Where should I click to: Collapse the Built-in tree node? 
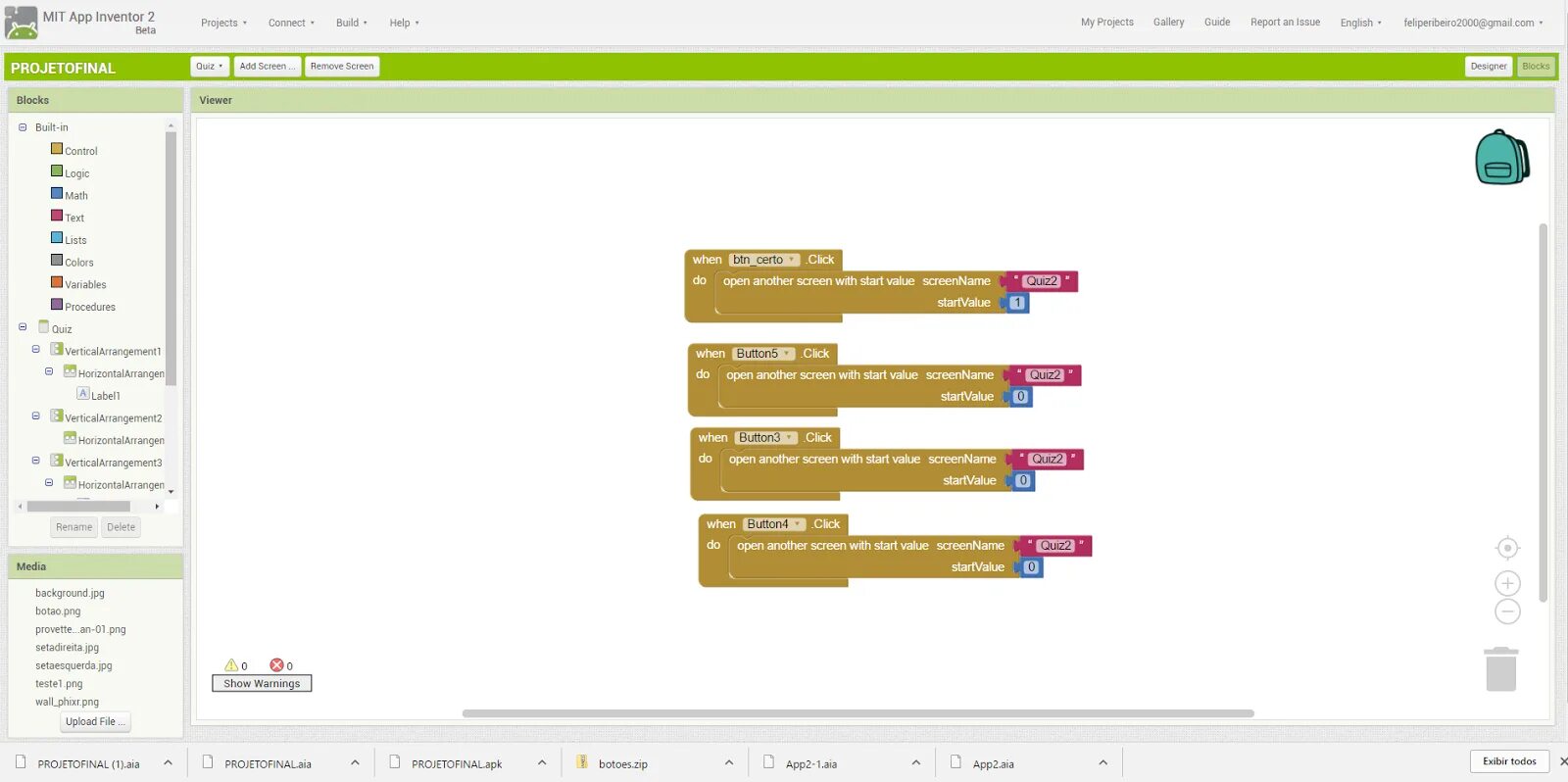point(23,127)
